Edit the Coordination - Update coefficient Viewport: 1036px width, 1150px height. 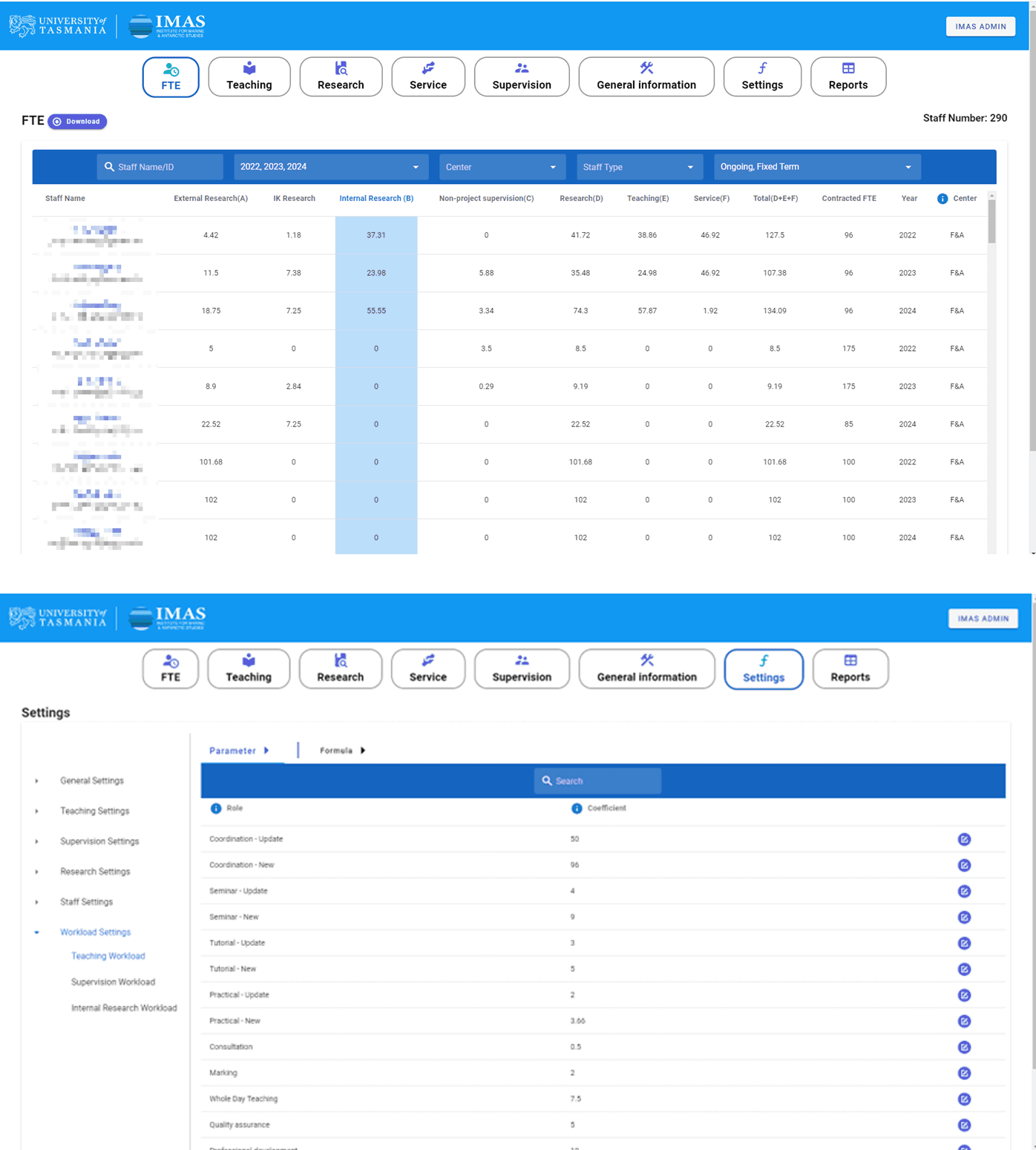point(964,839)
